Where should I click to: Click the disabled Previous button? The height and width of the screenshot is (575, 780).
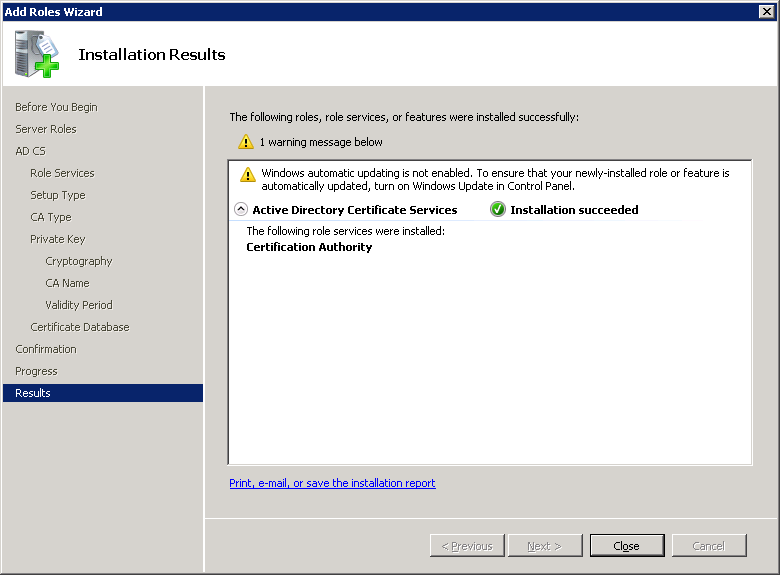point(467,546)
